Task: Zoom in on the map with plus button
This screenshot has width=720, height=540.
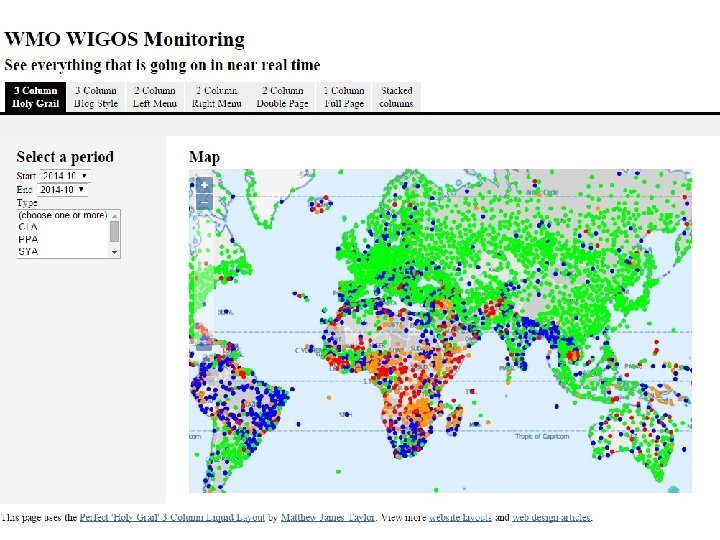Action: pos(204,186)
